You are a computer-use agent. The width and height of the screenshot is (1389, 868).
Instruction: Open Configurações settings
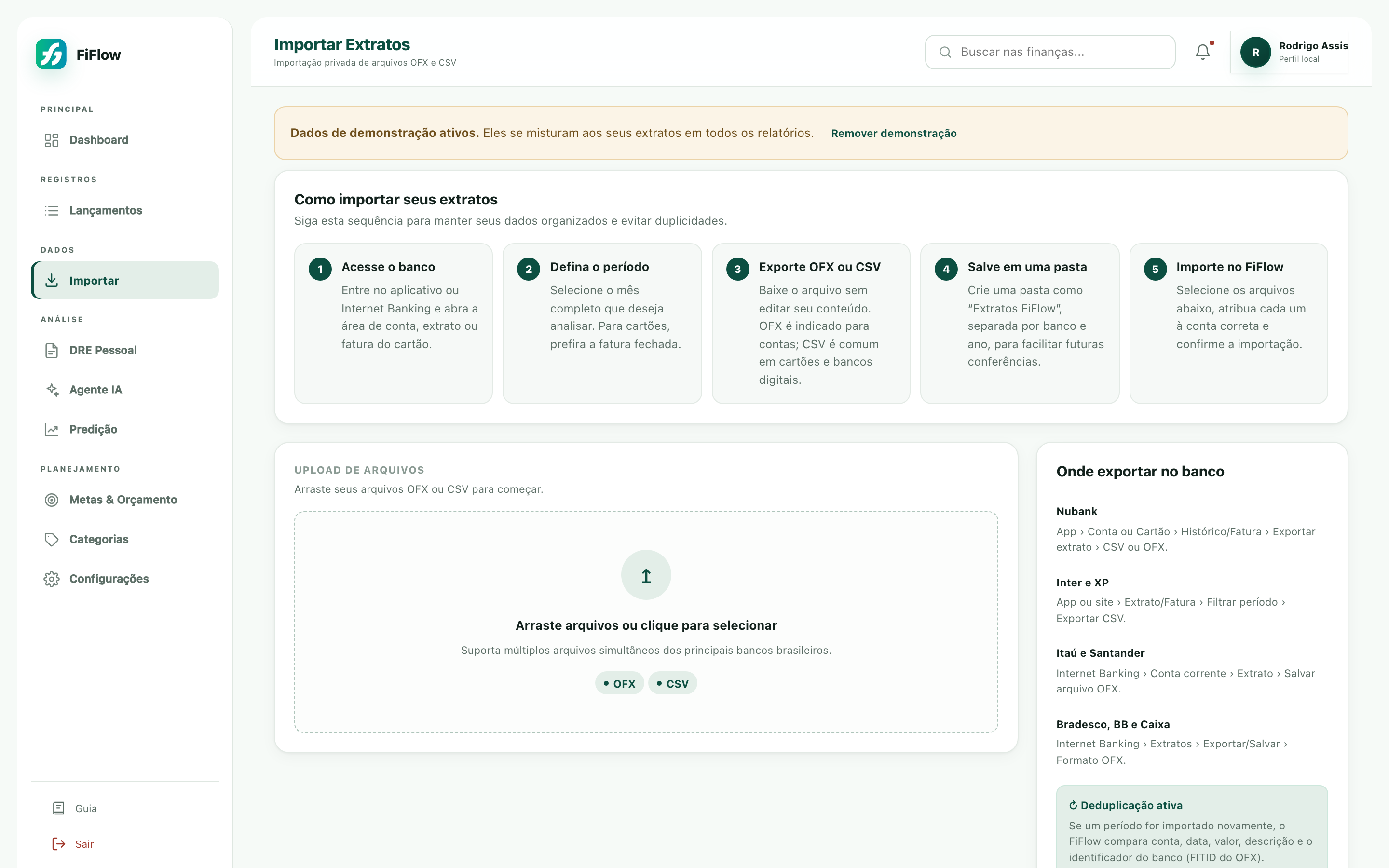tap(125, 579)
